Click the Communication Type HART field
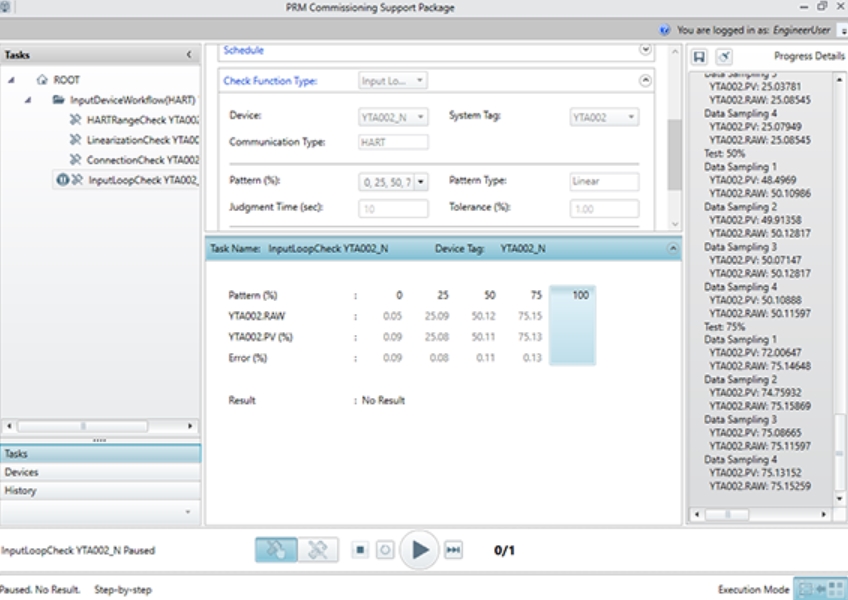Viewport: 848px width, 600px height. [393, 142]
